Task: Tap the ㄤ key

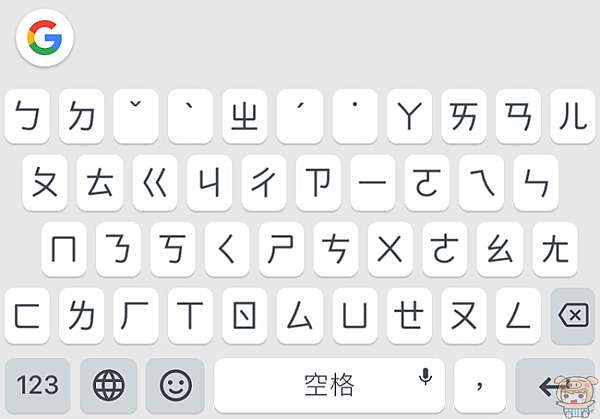Action: [x=555, y=249]
